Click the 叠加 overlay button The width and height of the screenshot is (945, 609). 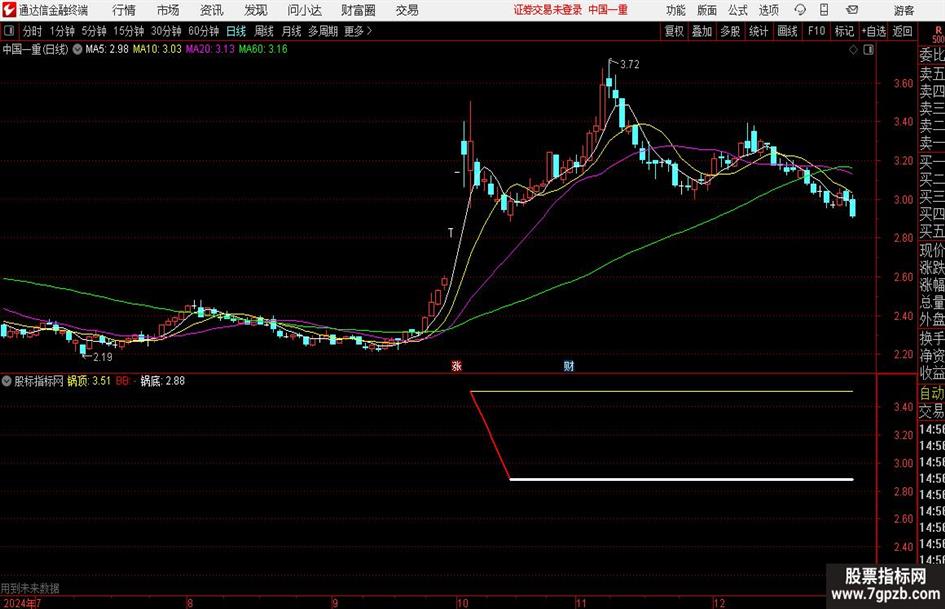tap(702, 31)
